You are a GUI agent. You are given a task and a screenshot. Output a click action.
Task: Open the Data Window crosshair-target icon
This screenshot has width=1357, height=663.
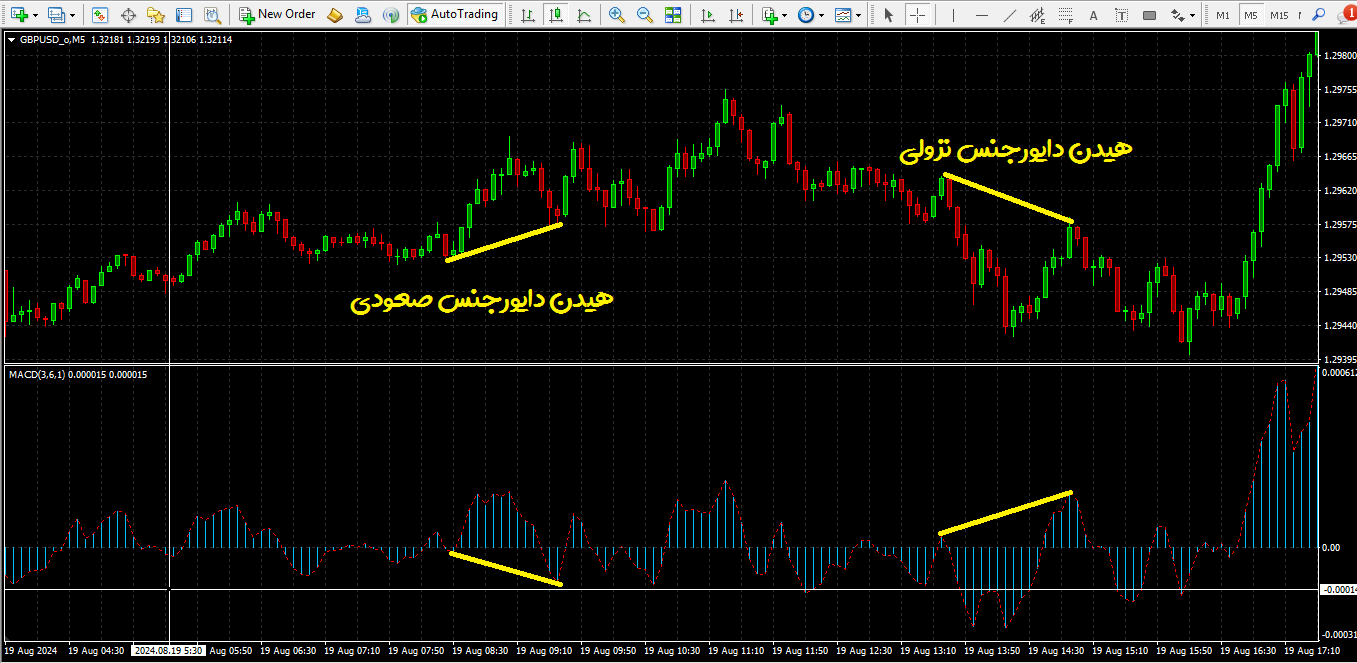click(x=128, y=15)
